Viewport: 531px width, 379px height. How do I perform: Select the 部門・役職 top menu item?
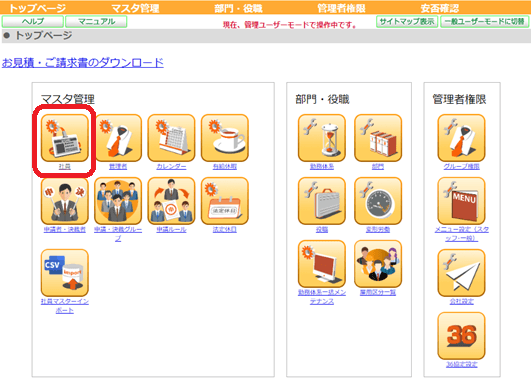point(238,8)
